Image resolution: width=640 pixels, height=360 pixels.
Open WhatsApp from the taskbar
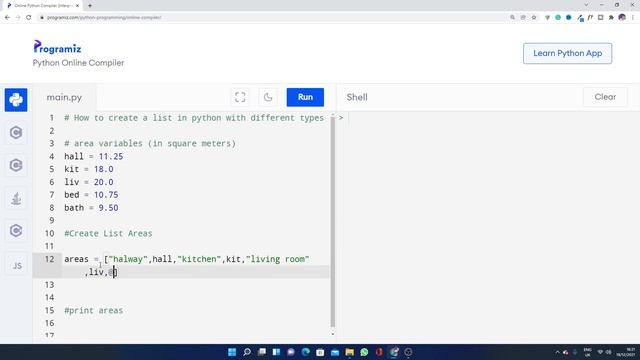pyautogui.click(x=364, y=352)
